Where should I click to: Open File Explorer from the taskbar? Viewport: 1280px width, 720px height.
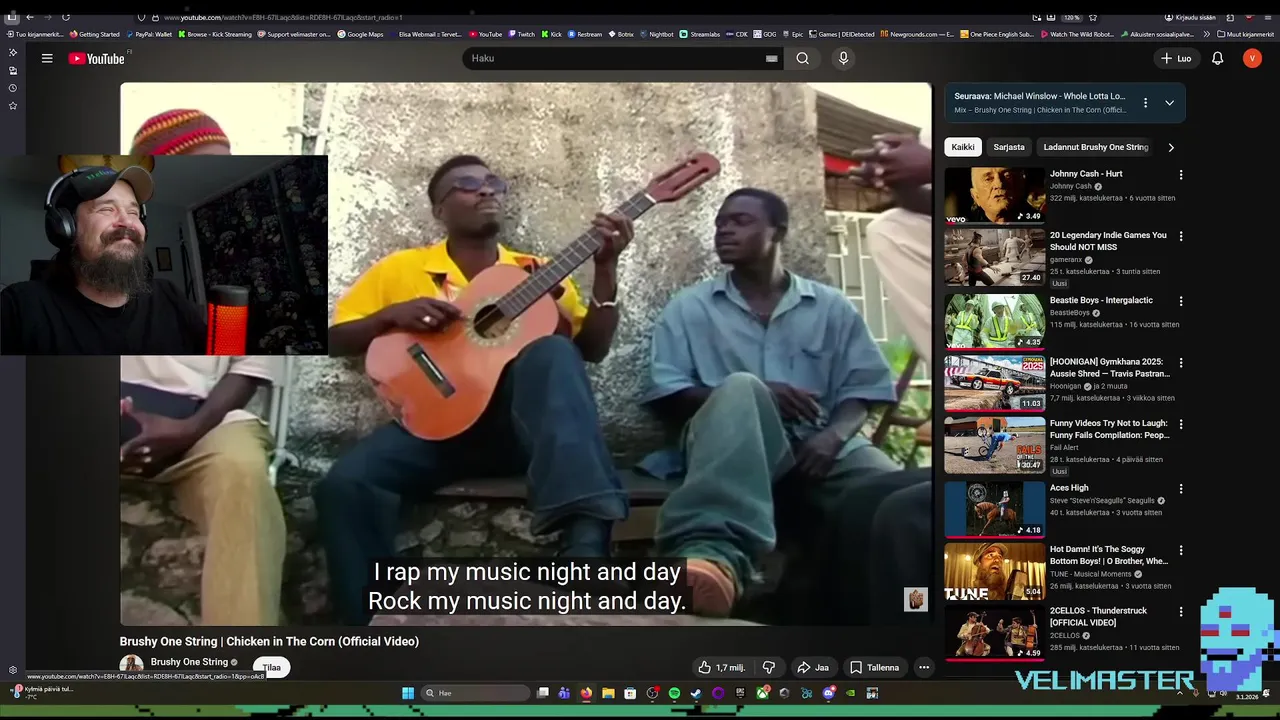608,693
